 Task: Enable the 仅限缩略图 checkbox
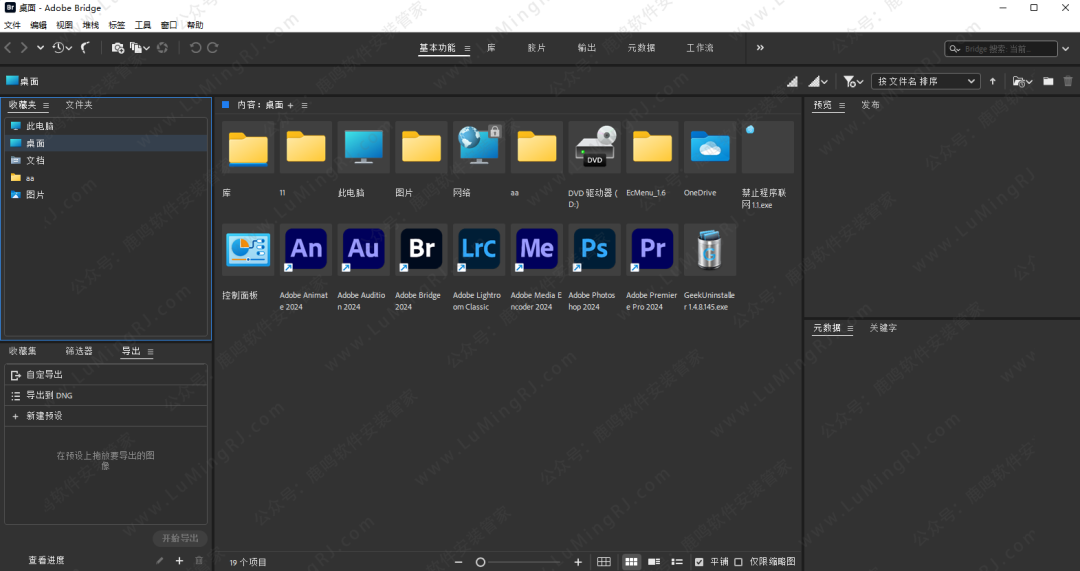point(739,562)
